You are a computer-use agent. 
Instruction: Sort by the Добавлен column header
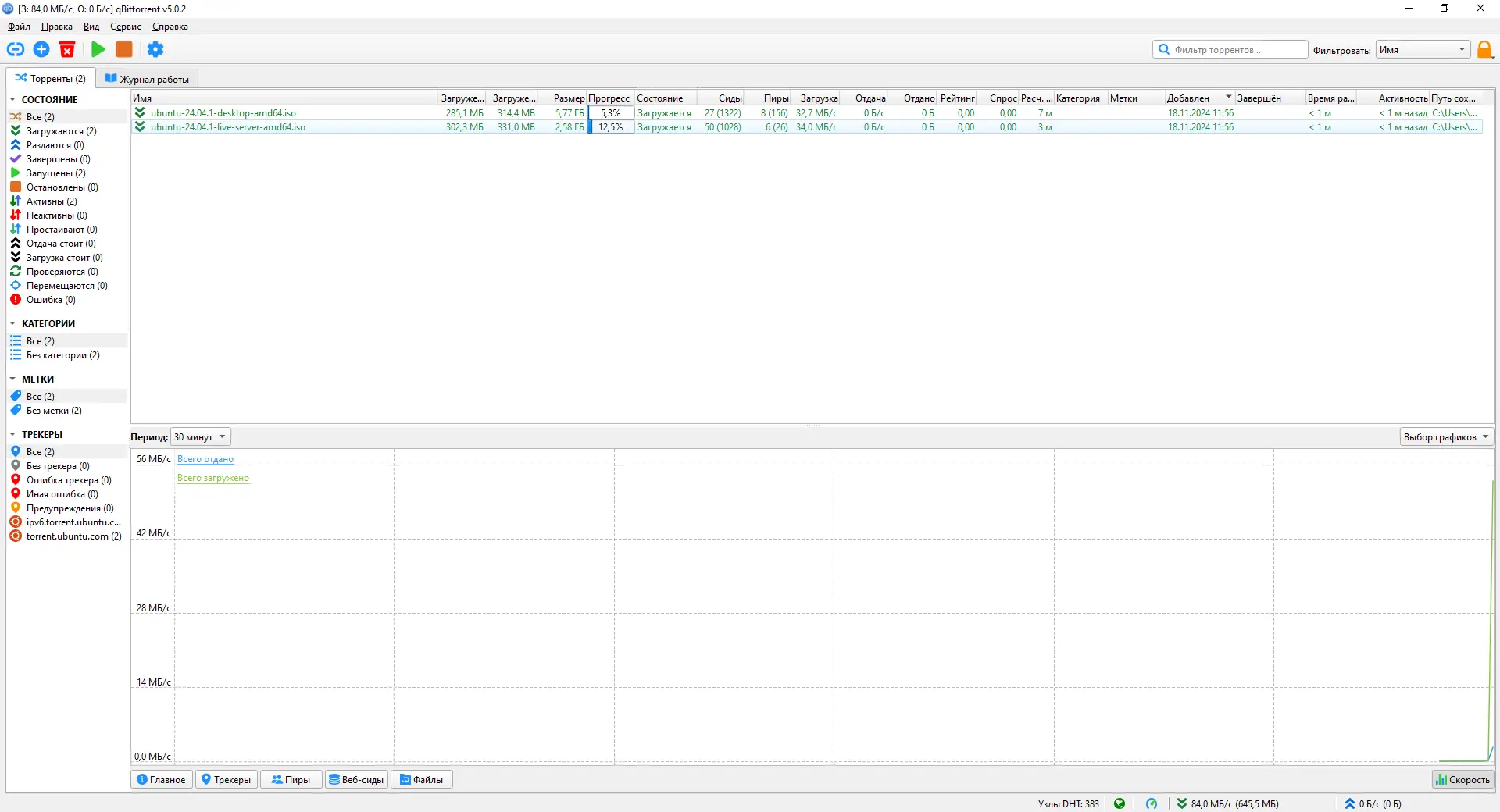1198,98
